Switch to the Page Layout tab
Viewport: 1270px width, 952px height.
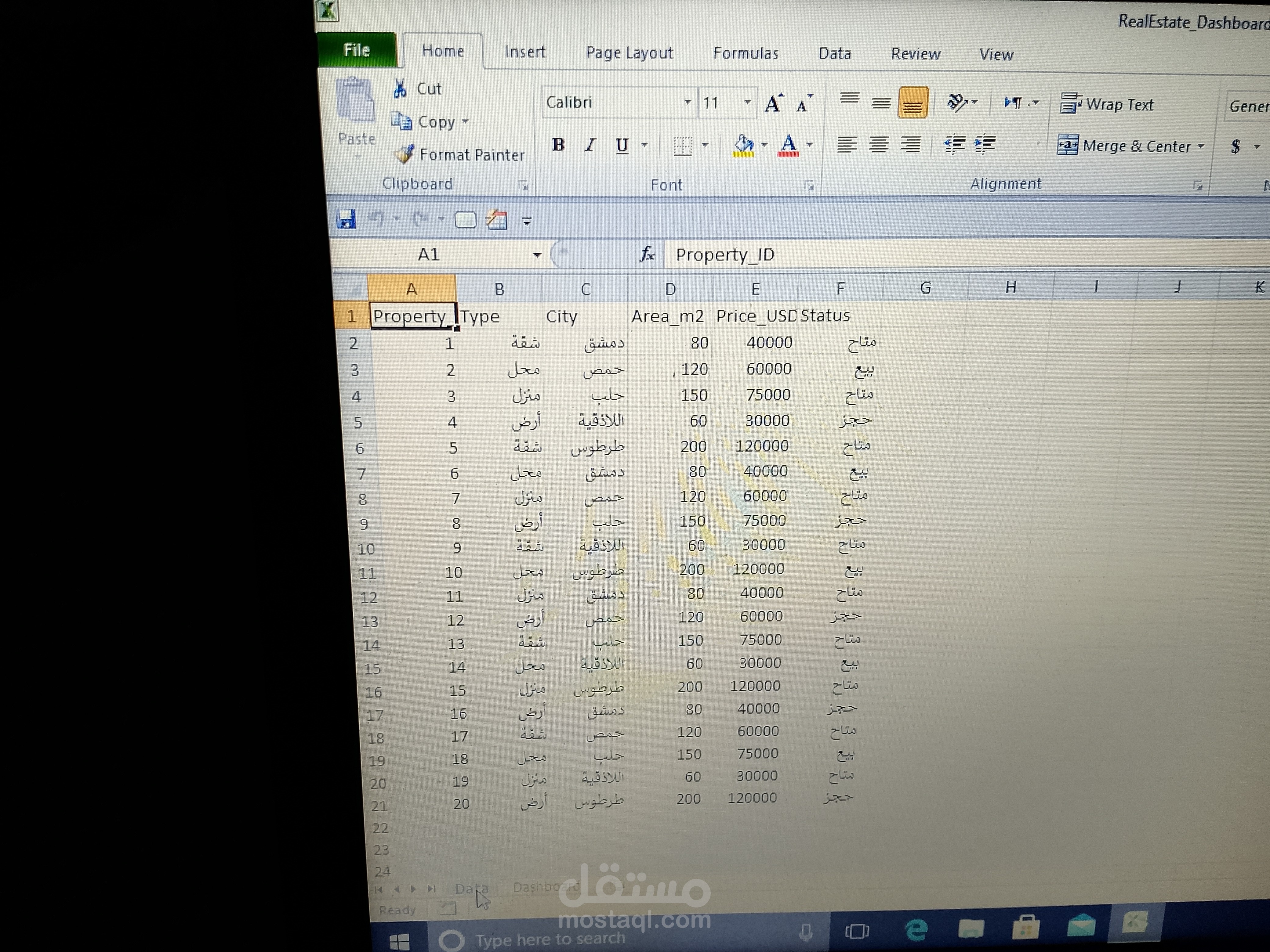coord(629,53)
